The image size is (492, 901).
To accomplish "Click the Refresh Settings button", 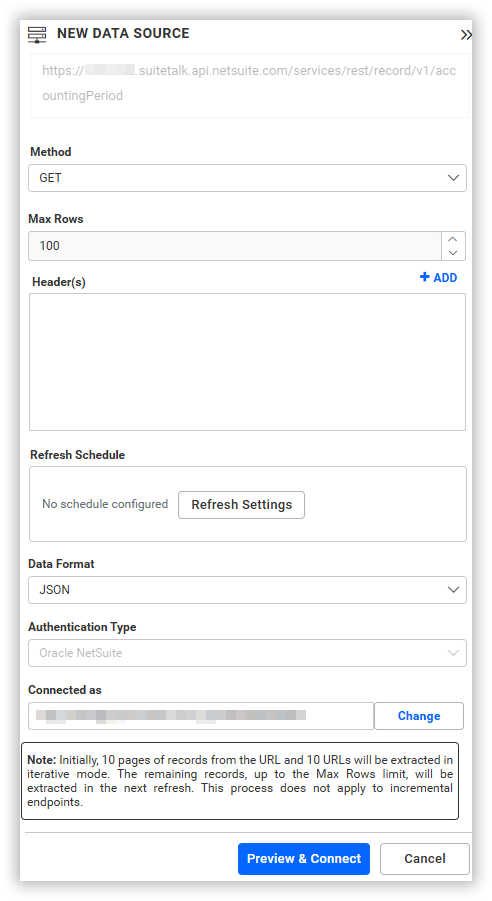I will (x=241, y=505).
